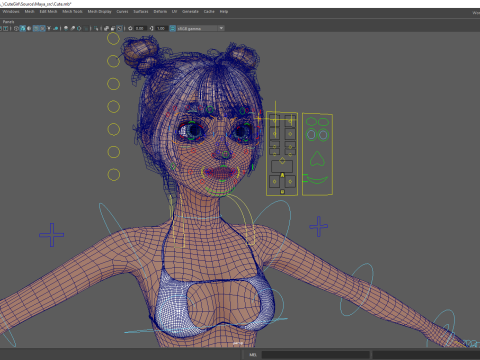480x360 pixels.
Task: Select the right green eyebrow oval control
Action: (x=323, y=122)
